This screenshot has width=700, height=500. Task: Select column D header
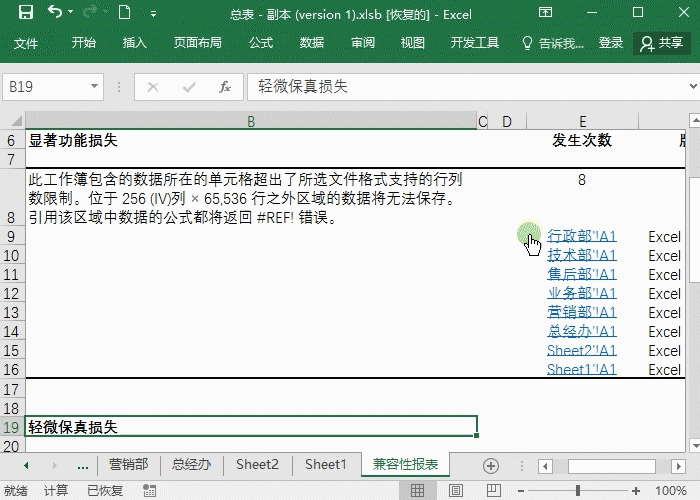507,121
